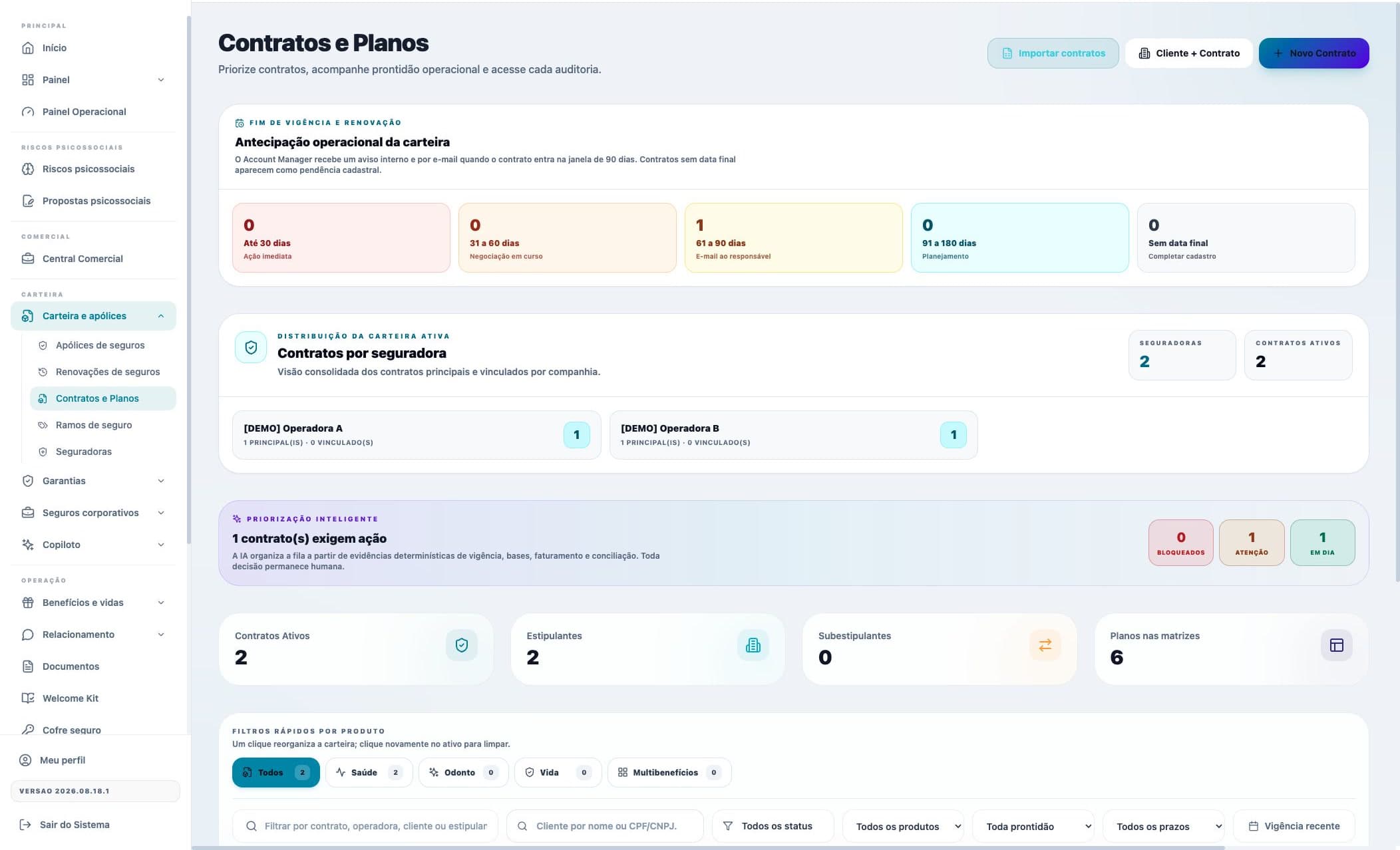Click the Painel Operacional gauge icon
Viewport: 1400px width, 850px height.
click(x=28, y=112)
